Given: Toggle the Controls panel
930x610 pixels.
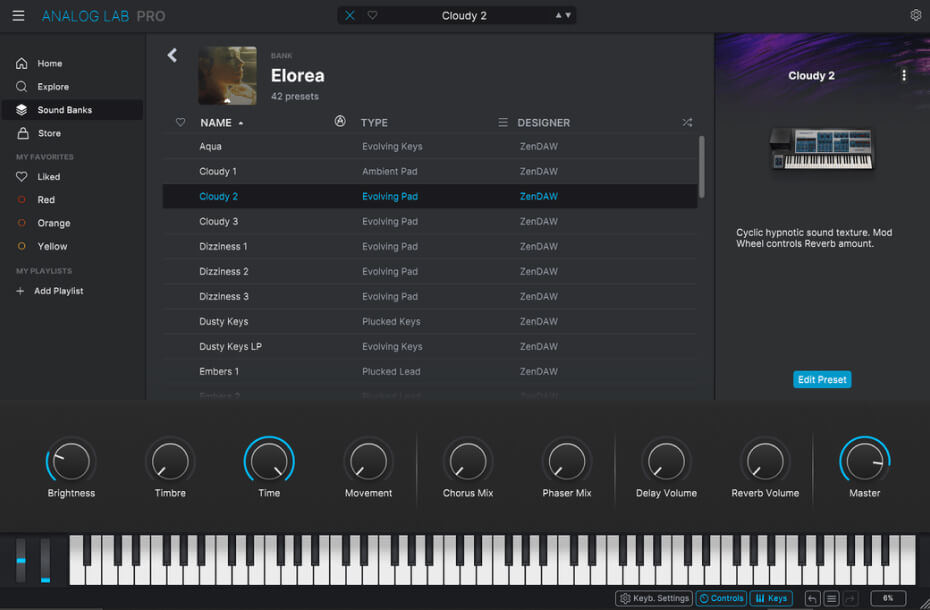Looking at the screenshot, I should coord(721,598).
